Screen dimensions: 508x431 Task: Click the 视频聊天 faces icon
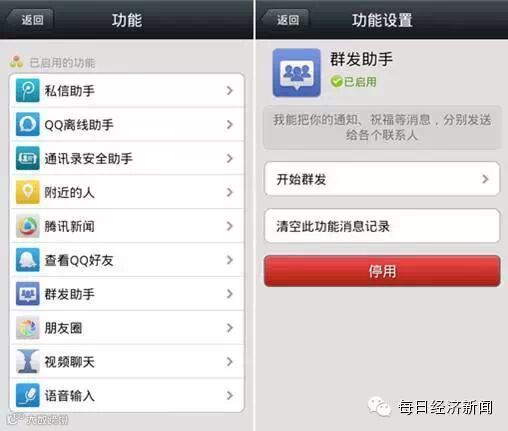[x=28, y=361]
